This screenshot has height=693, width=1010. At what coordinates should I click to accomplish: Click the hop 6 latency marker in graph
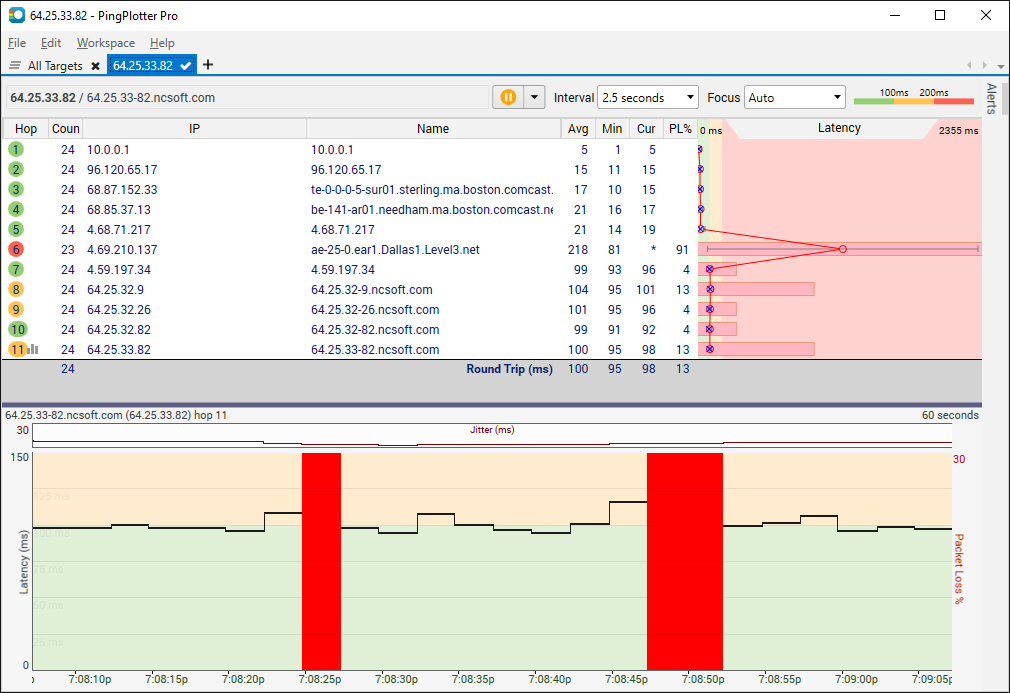point(843,249)
